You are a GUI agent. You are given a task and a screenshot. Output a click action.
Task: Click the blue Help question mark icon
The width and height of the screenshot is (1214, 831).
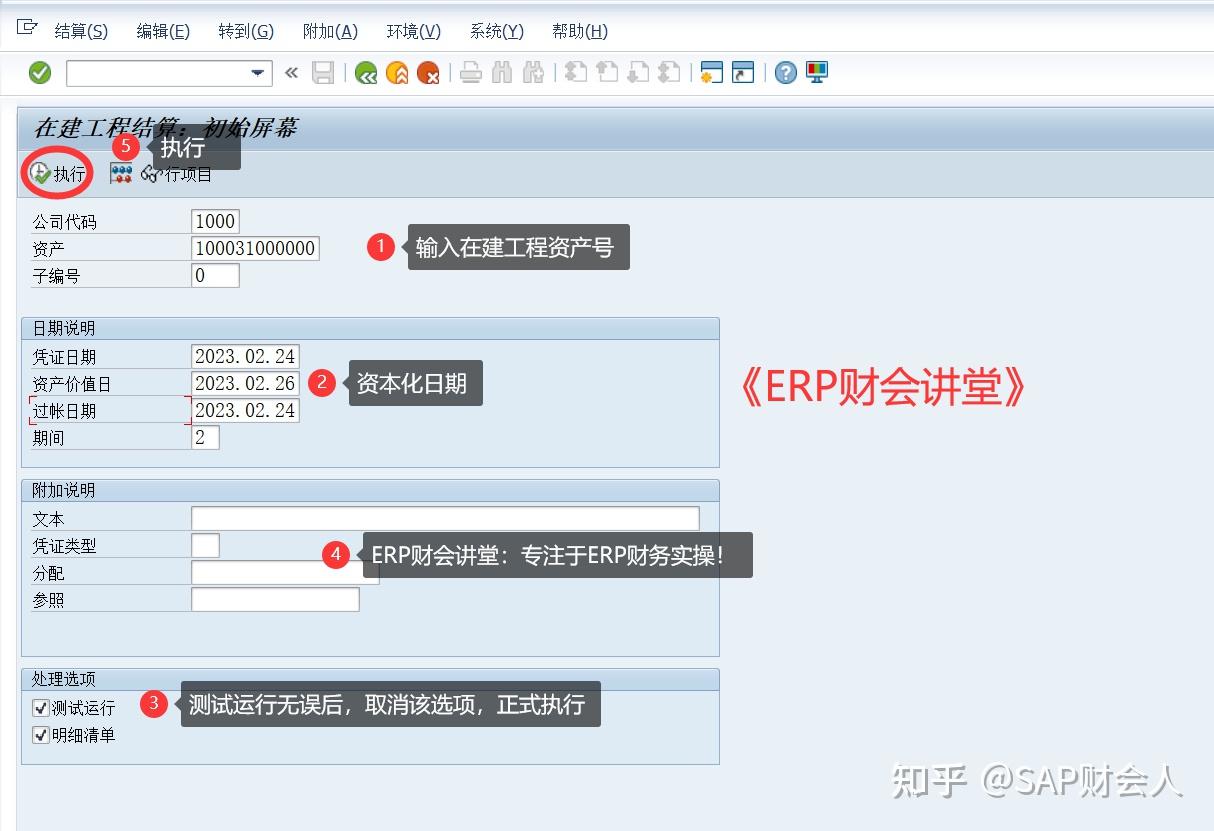pos(785,72)
